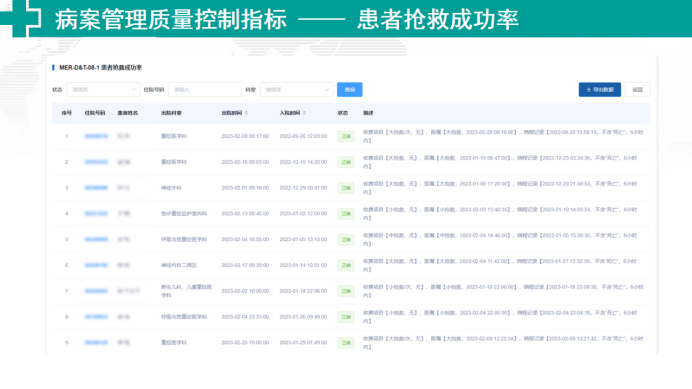692x389 pixels.
Task: Click the 患者姓名 column header
Action: coord(128,113)
